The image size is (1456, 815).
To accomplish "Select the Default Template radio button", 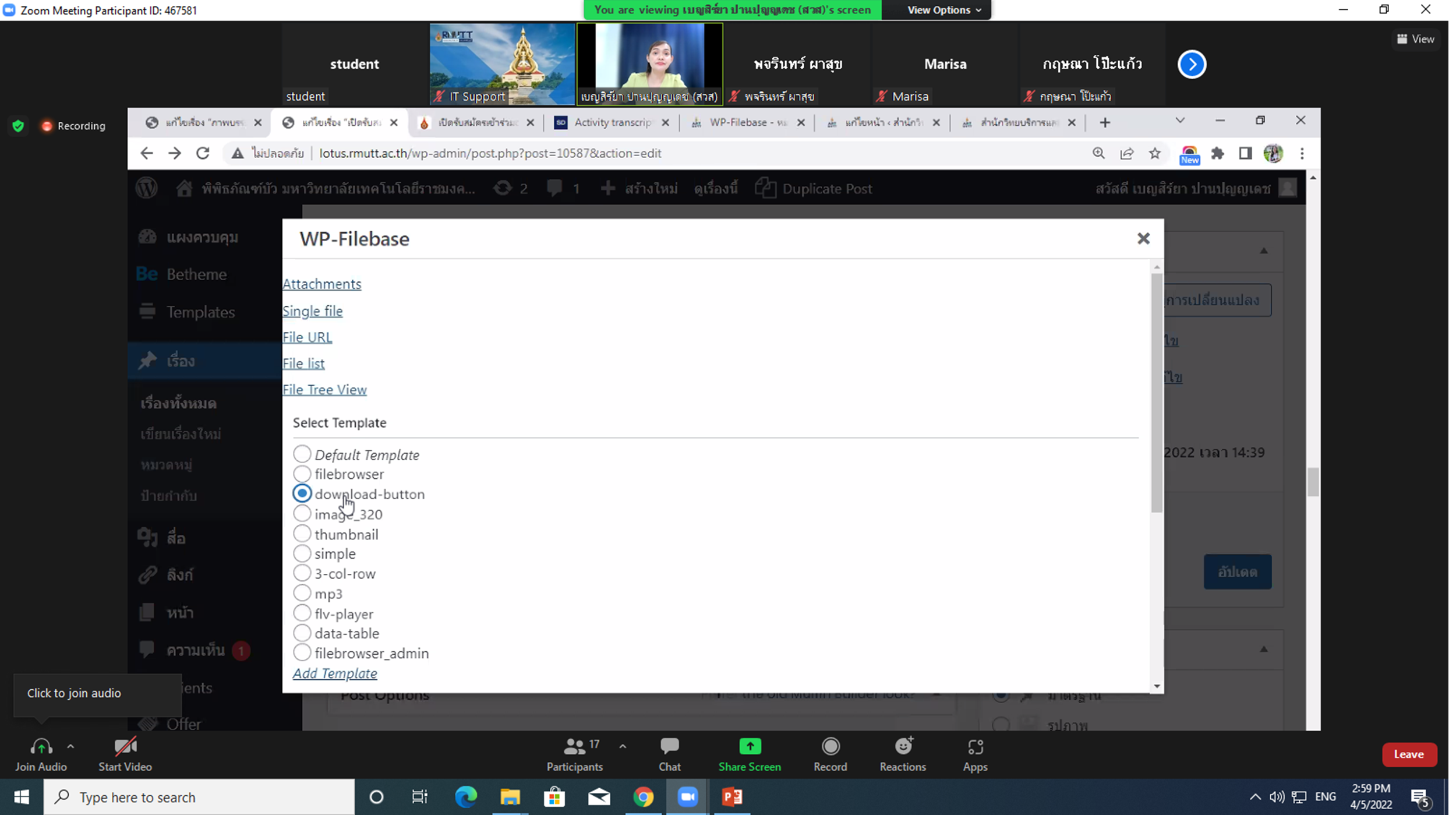I will (303, 456).
